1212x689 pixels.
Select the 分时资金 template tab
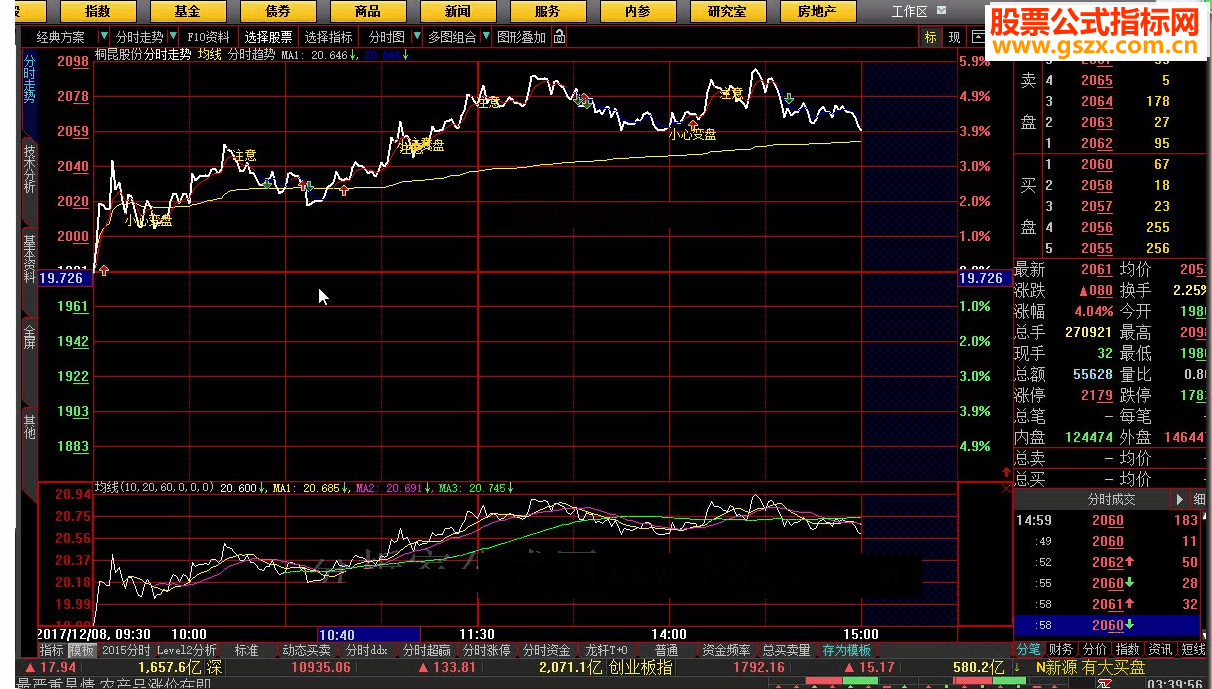click(x=547, y=650)
